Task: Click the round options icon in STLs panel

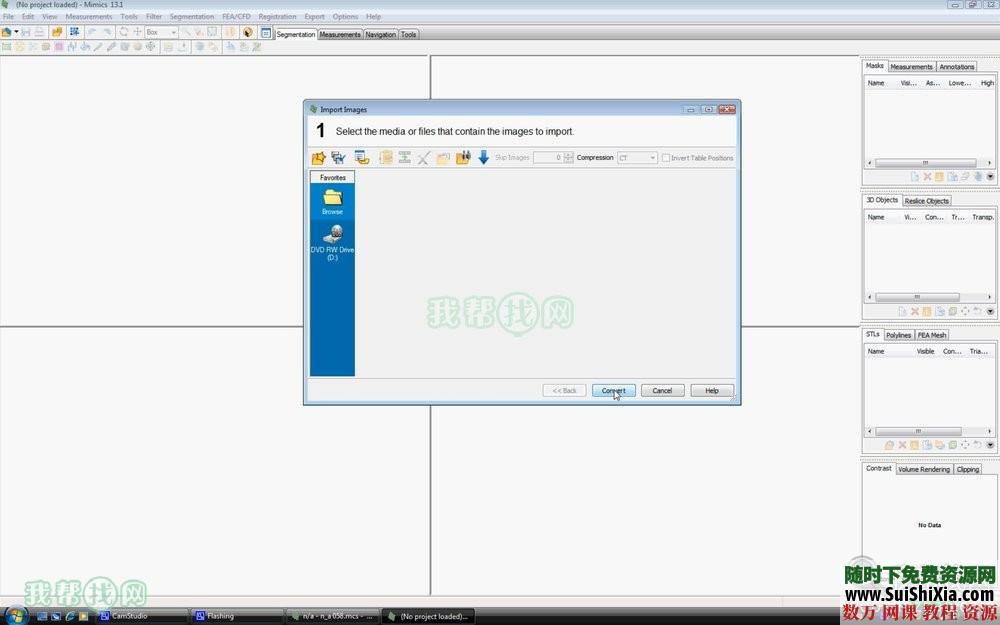Action: (990, 445)
